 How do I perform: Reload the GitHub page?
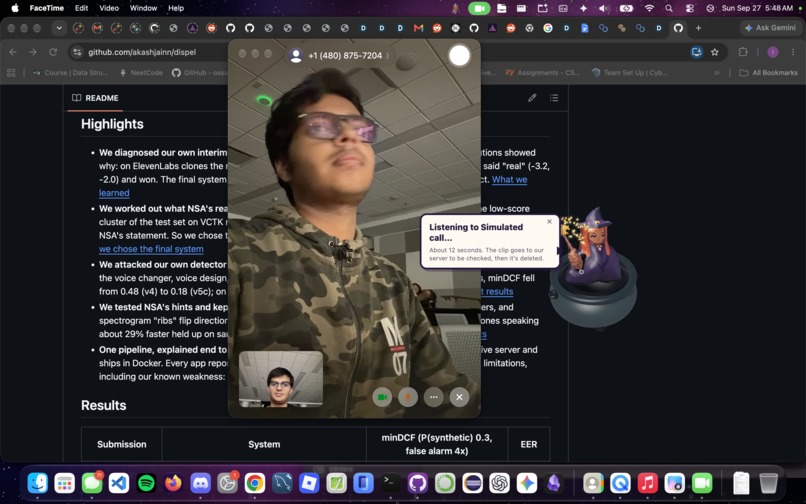point(52,52)
